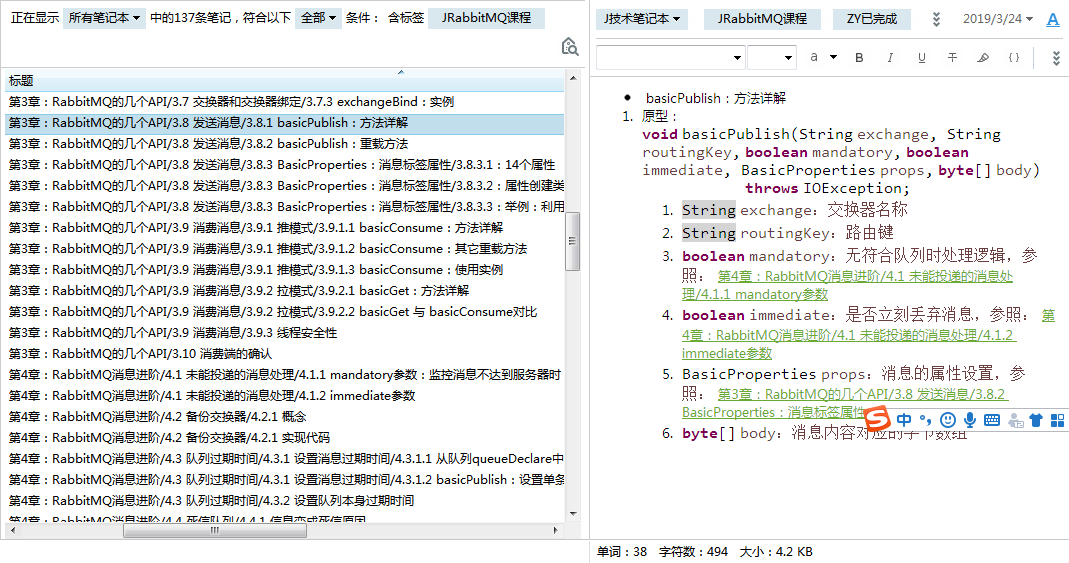Open the Sogou emoji smiley panel
Image resolution: width=1069 pixels, height=563 pixels.
pos(948,420)
